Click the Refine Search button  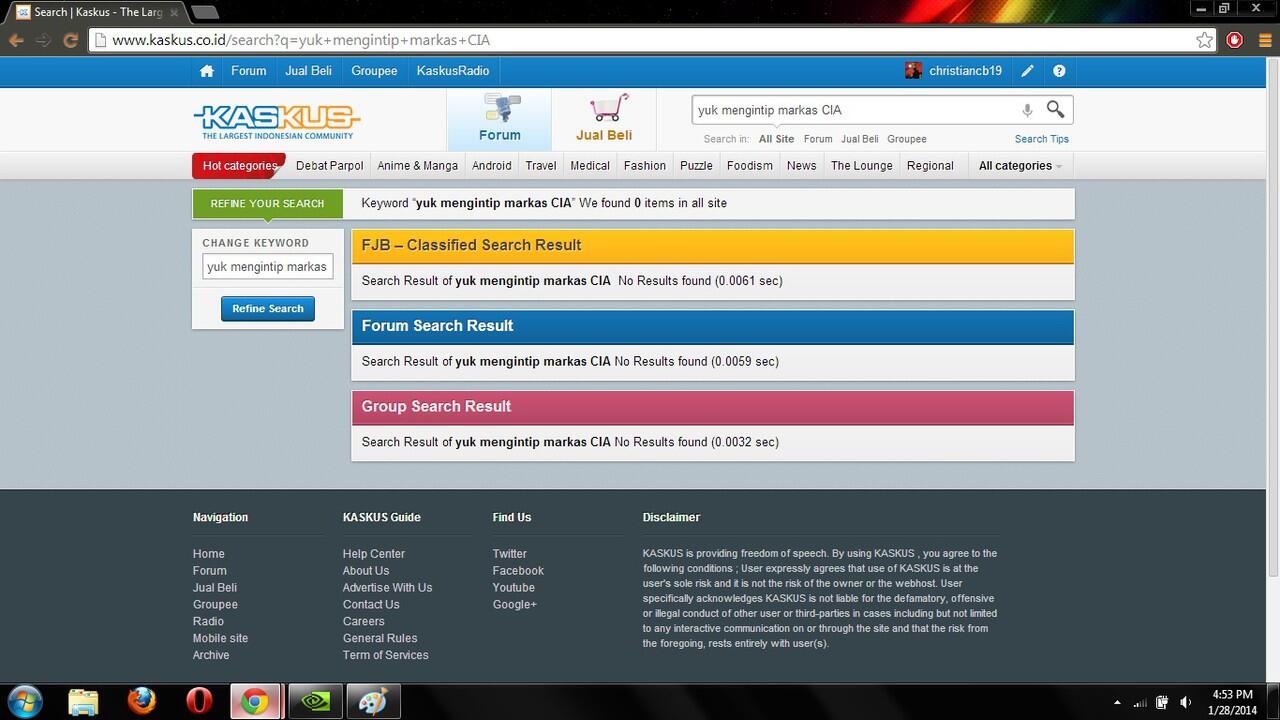(268, 309)
